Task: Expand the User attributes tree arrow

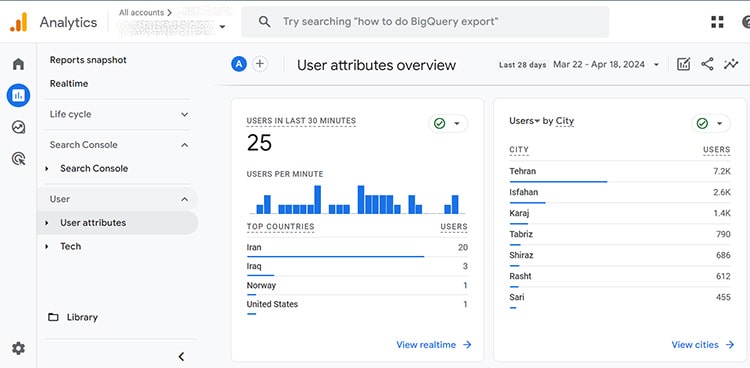Action: (47, 223)
